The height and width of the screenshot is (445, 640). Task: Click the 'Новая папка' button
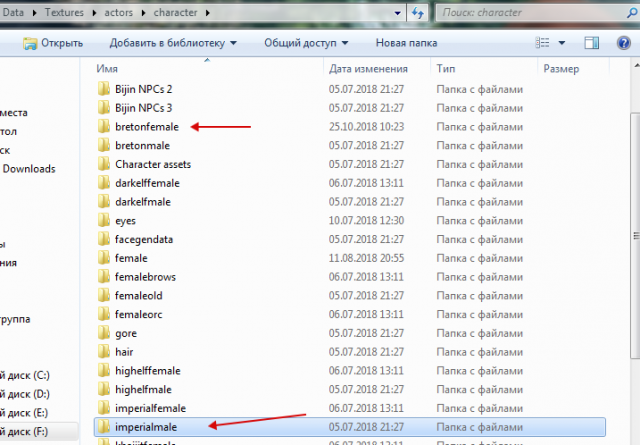coord(406,43)
